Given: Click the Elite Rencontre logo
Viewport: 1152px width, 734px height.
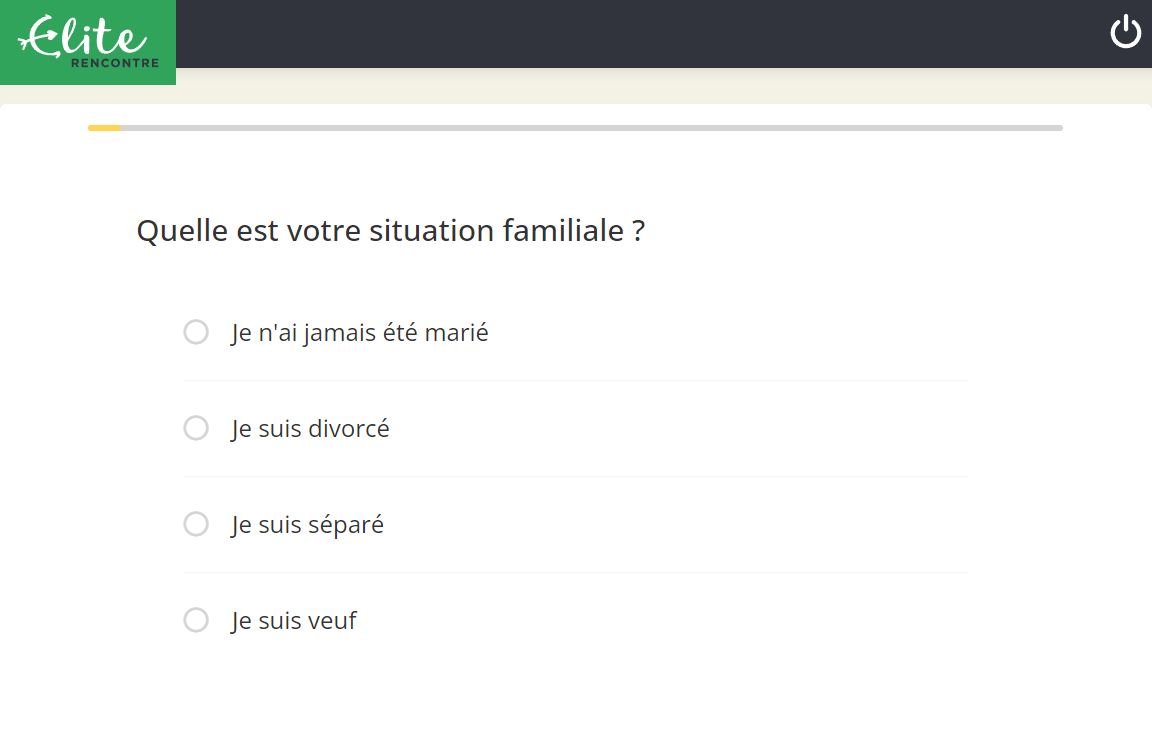Looking at the screenshot, I should click(87, 42).
